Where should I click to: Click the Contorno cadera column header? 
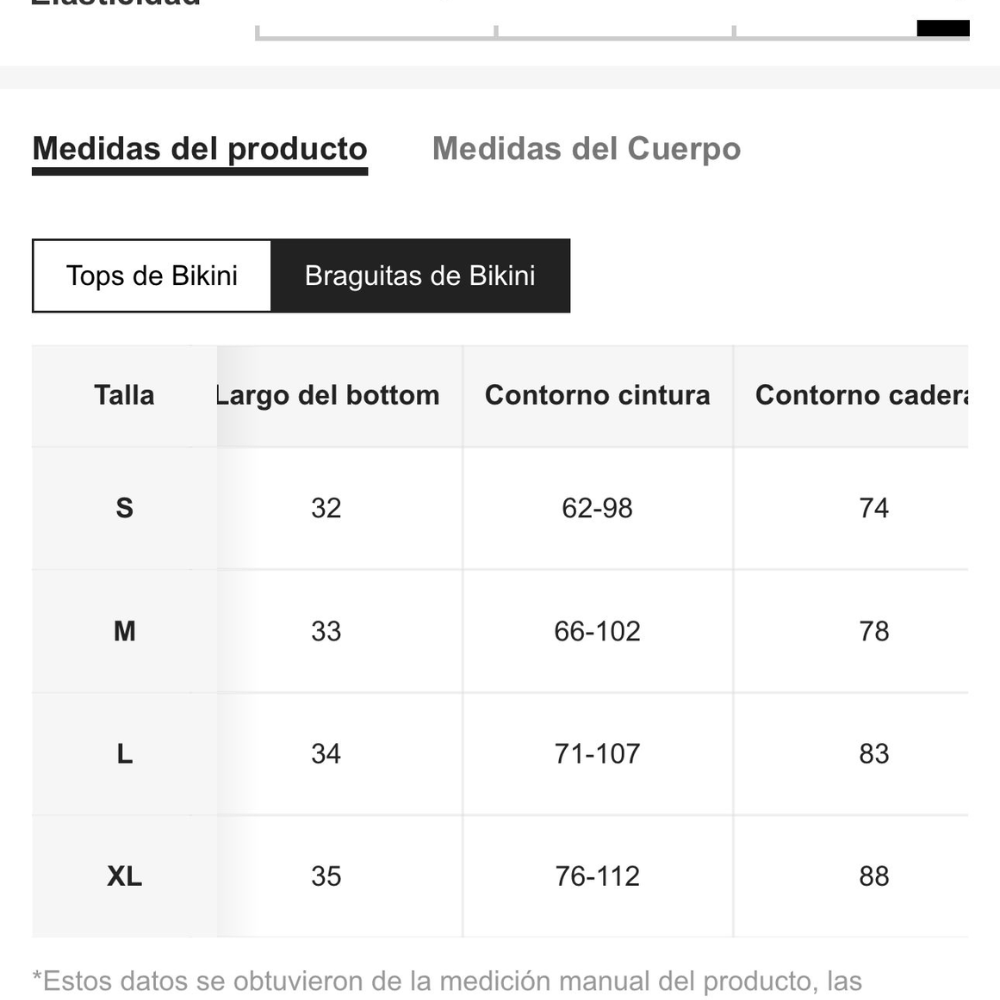pos(862,395)
